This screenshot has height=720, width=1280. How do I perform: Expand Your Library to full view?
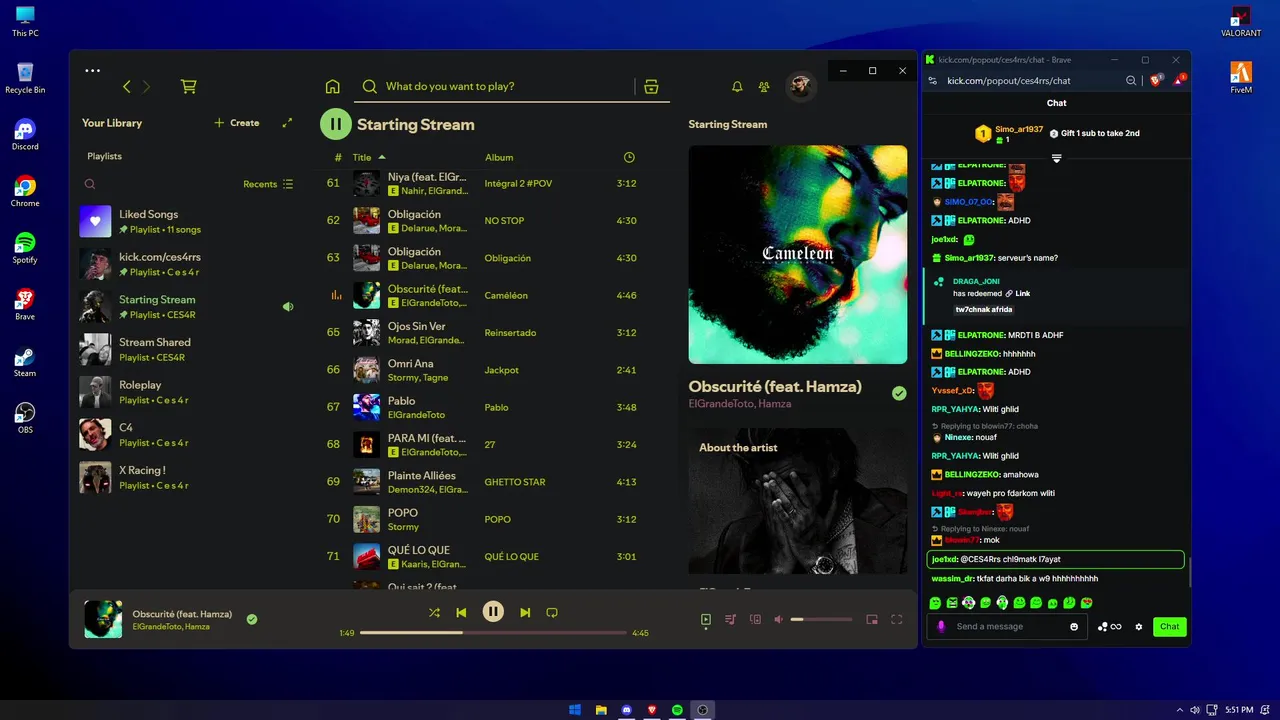pos(287,123)
